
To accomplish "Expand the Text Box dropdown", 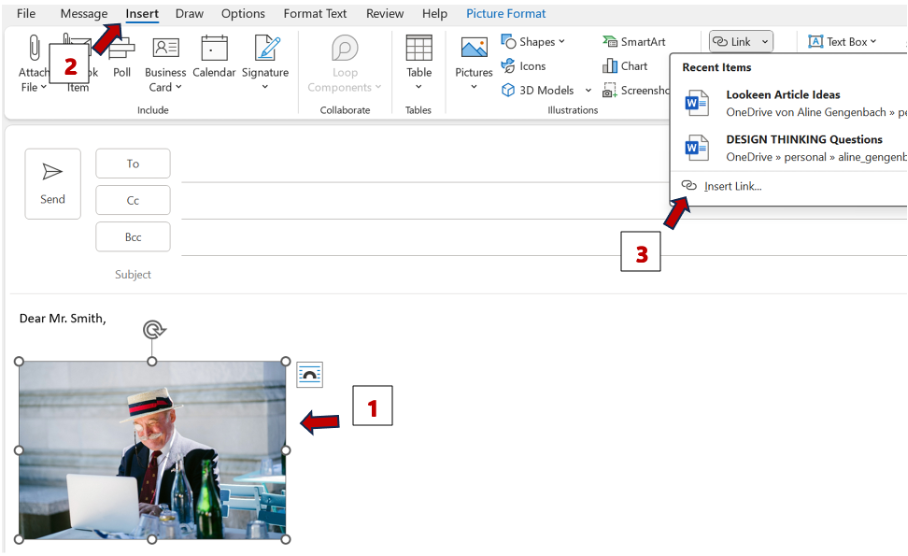I will tap(873, 42).
